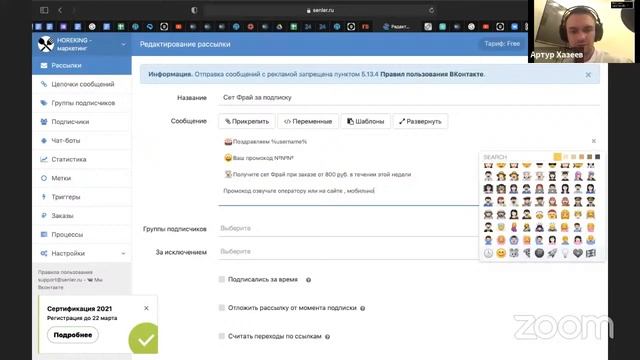This screenshot has width=640, height=360.
Task: Click the Переменные button
Action: click(308, 121)
